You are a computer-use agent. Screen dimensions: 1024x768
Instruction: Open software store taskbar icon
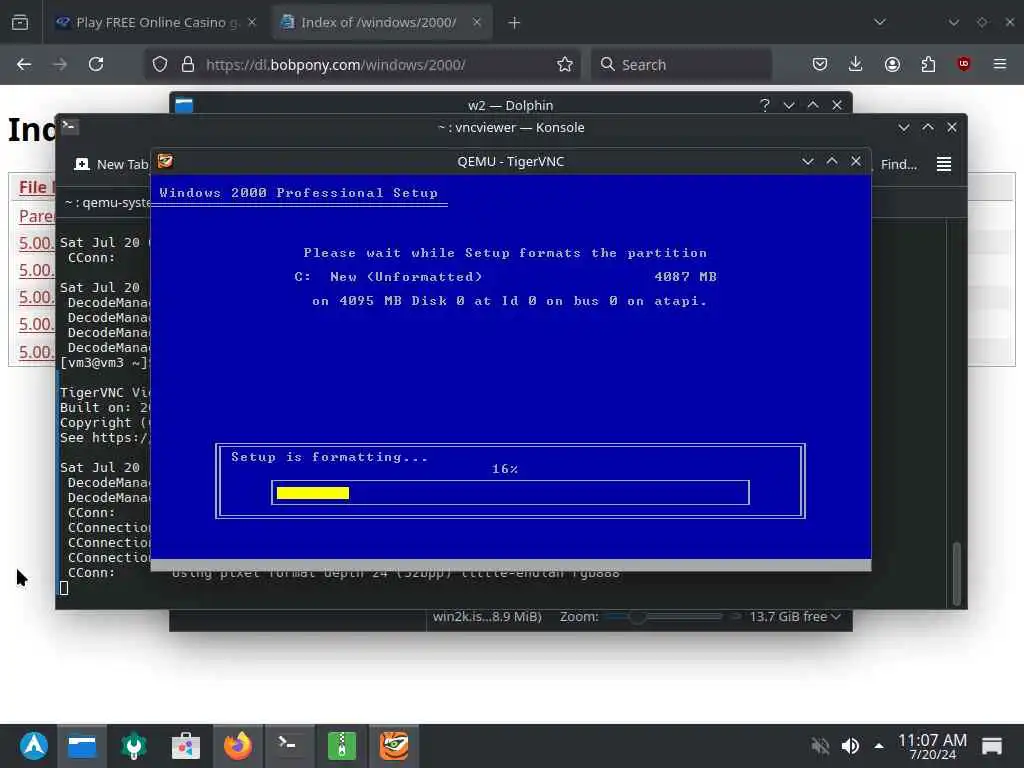(185, 746)
